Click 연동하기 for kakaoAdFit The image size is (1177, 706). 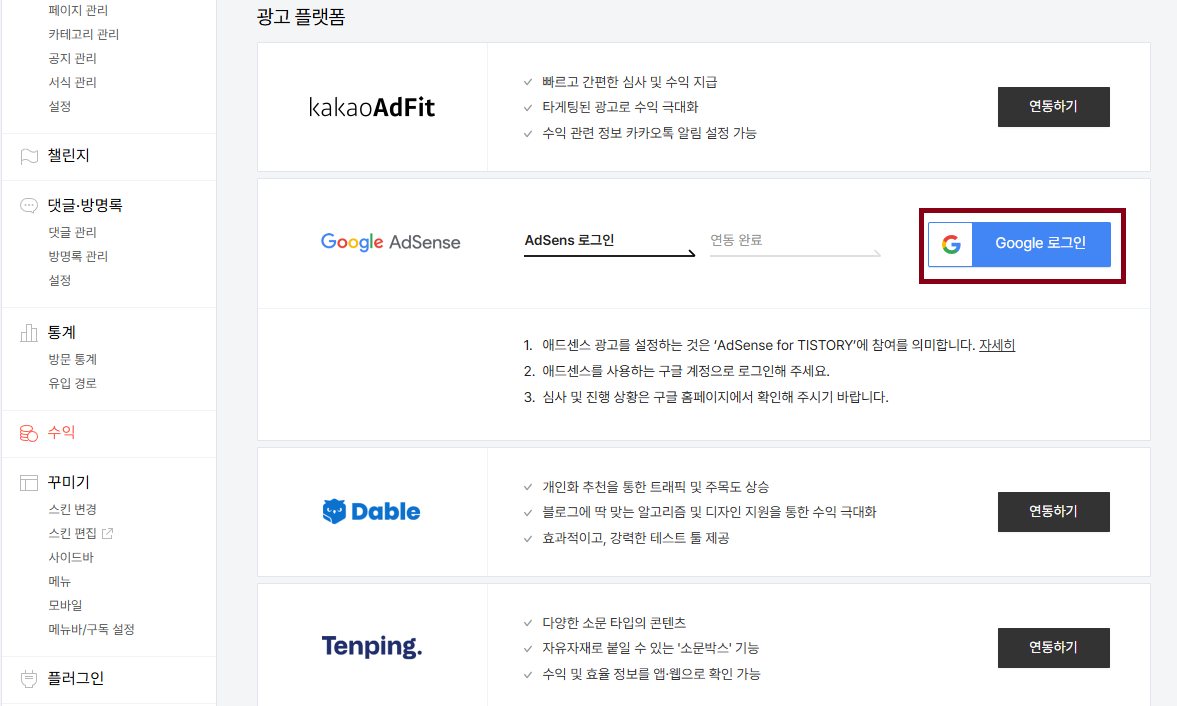tap(1053, 107)
